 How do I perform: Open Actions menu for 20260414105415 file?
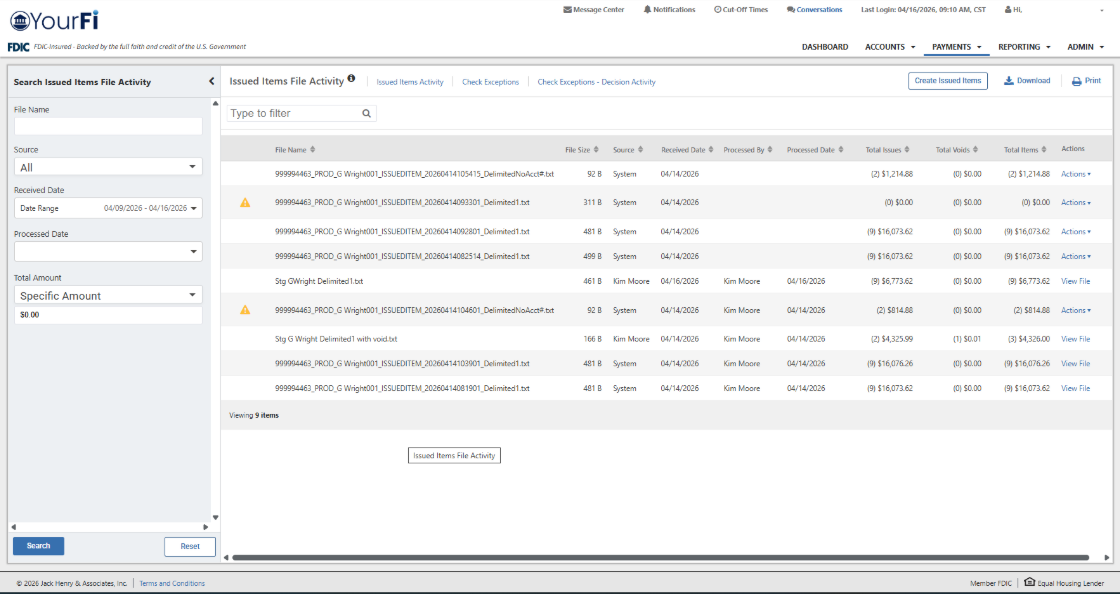[1076, 174]
